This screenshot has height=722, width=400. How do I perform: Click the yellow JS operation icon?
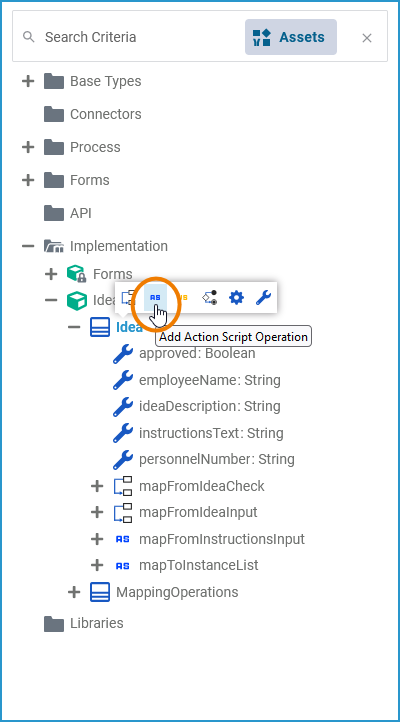pos(182,297)
